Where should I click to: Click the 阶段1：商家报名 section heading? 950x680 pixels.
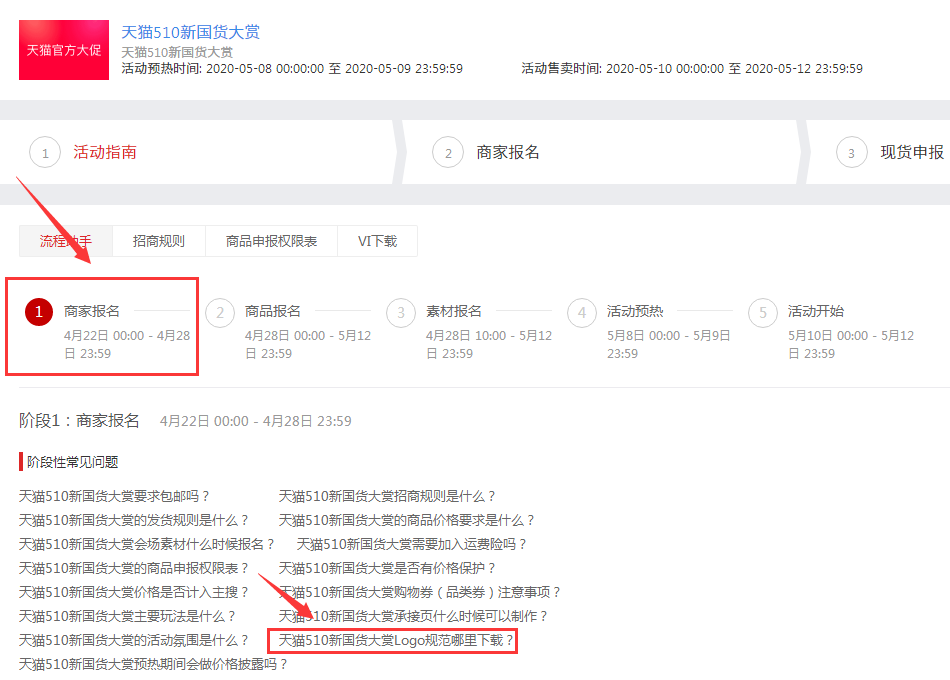[79, 421]
